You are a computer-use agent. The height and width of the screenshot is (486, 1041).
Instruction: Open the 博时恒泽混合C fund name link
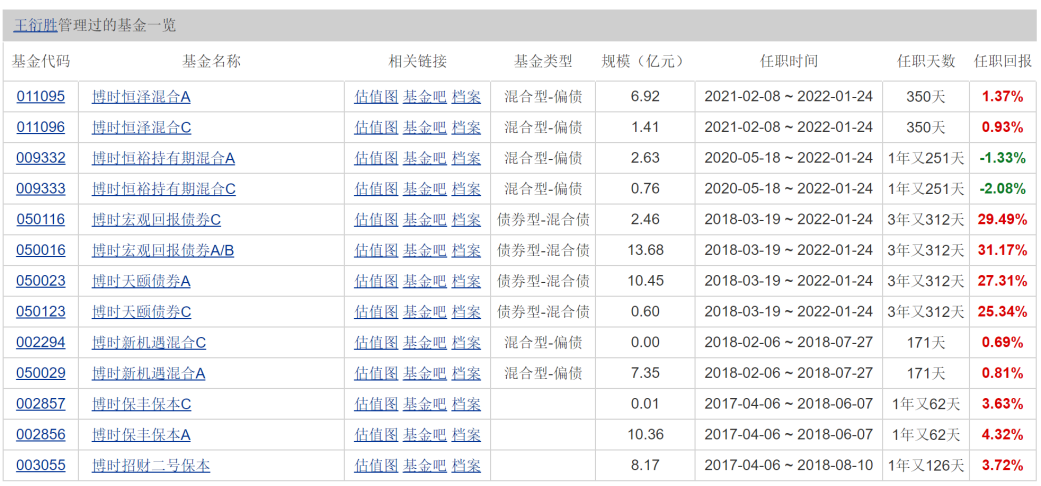pyautogui.click(x=141, y=127)
